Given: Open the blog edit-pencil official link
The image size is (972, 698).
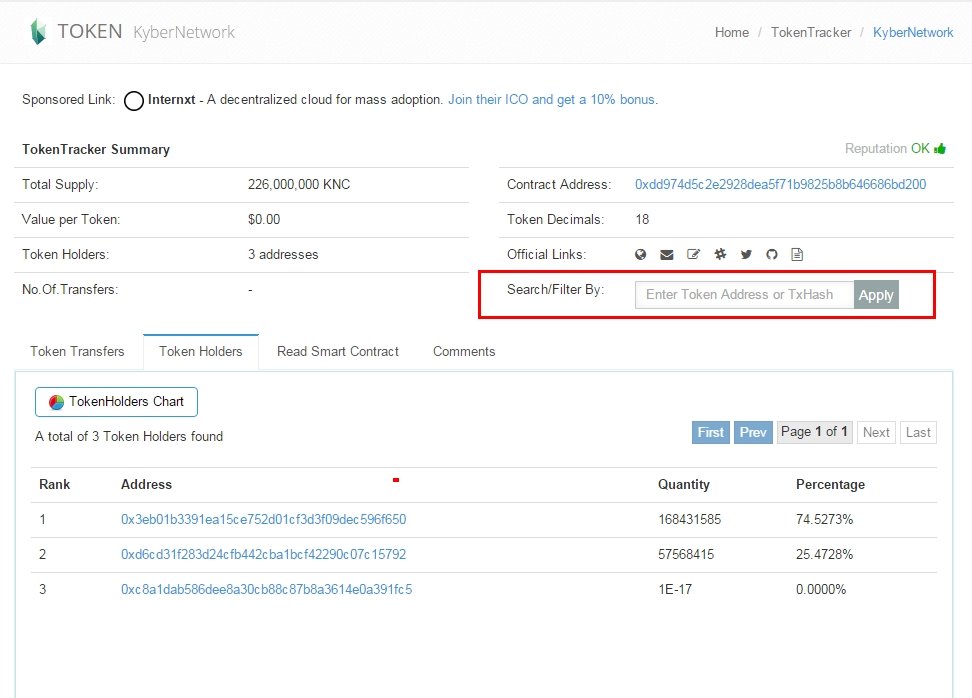Looking at the screenshot, I should [x=693, y=254].
